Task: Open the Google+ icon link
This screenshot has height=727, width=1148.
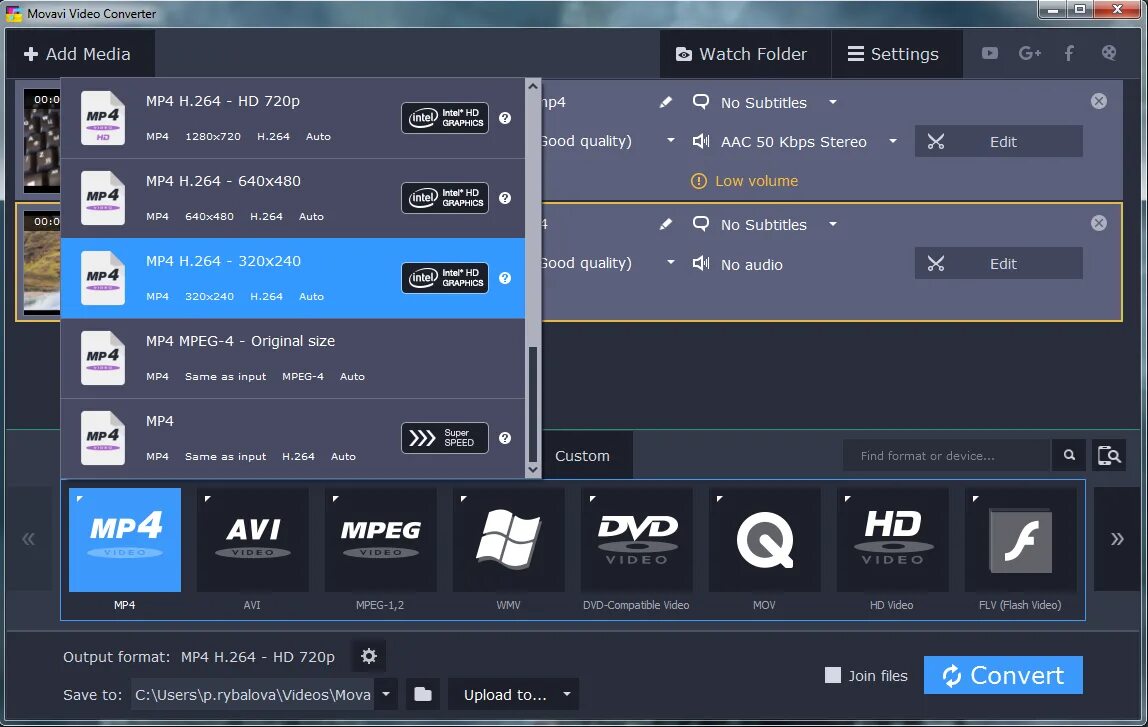Action: coord(1029,53)
